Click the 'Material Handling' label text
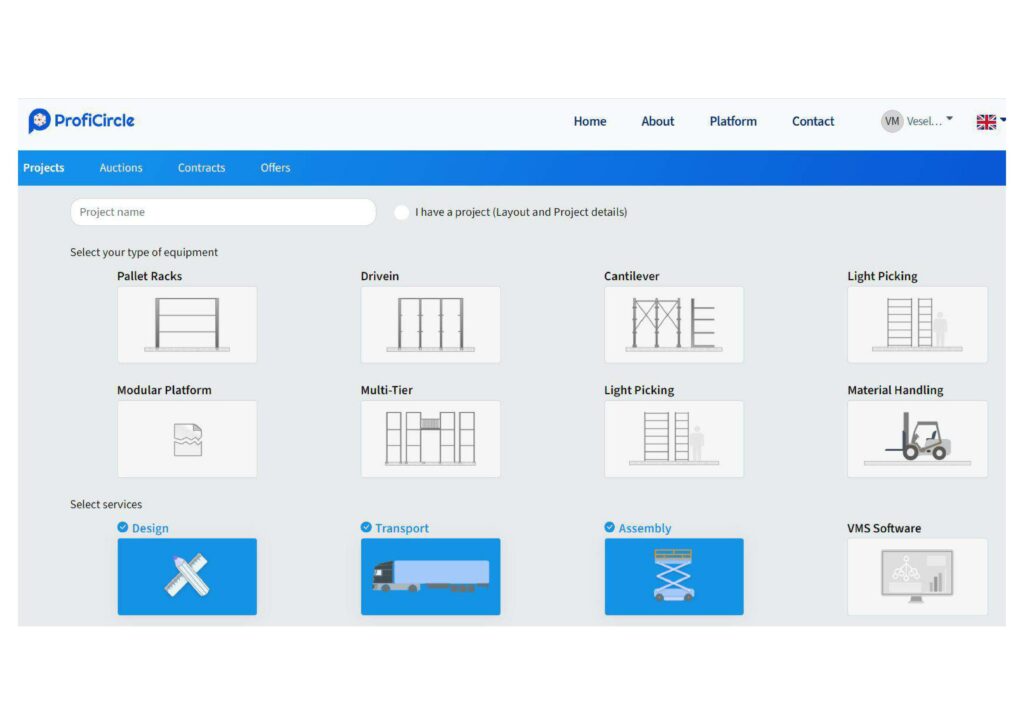The height and width of the screenshot is (724, 1024). point(895,390)
